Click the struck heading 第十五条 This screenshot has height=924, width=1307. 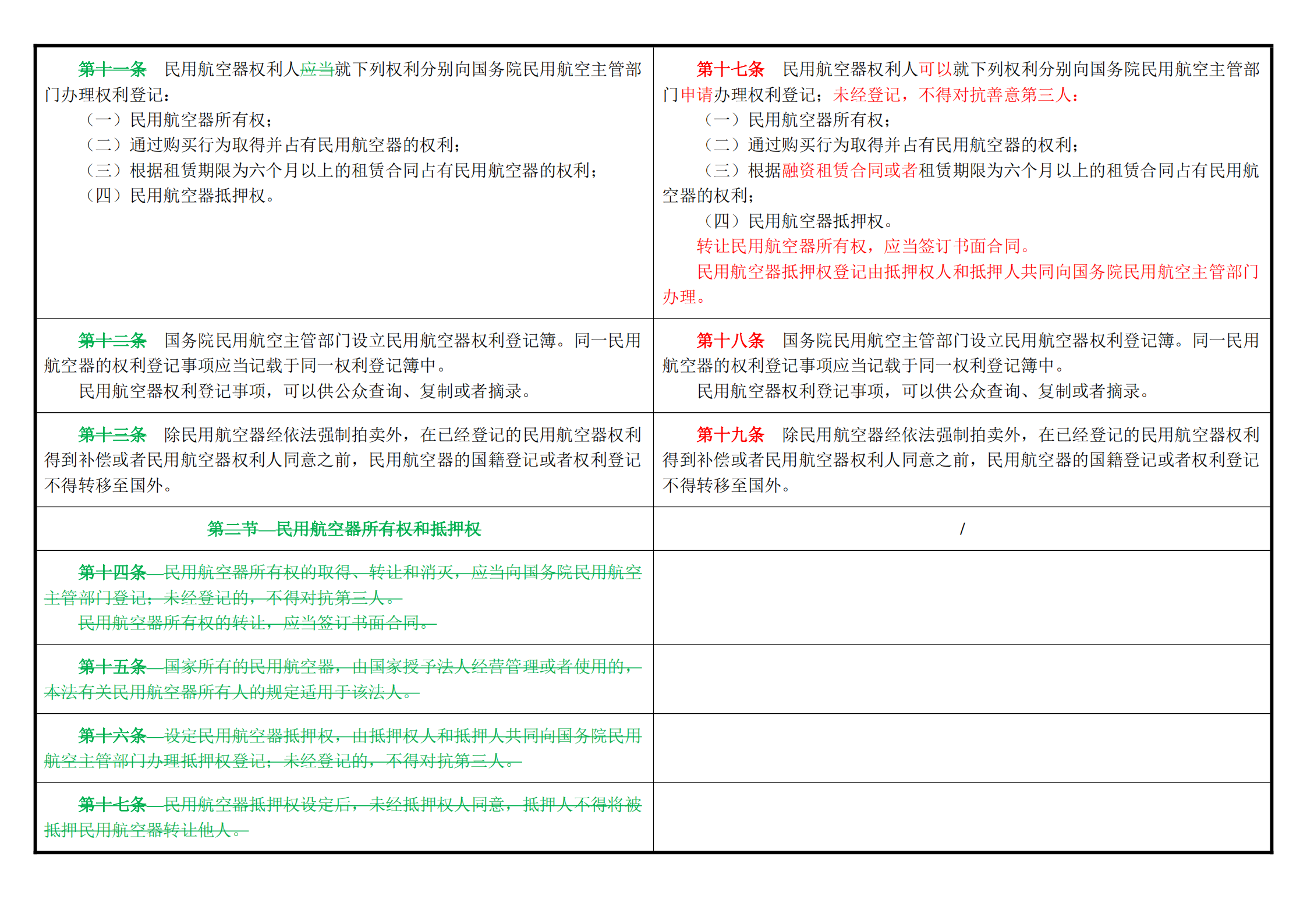(x=112, y=667)
